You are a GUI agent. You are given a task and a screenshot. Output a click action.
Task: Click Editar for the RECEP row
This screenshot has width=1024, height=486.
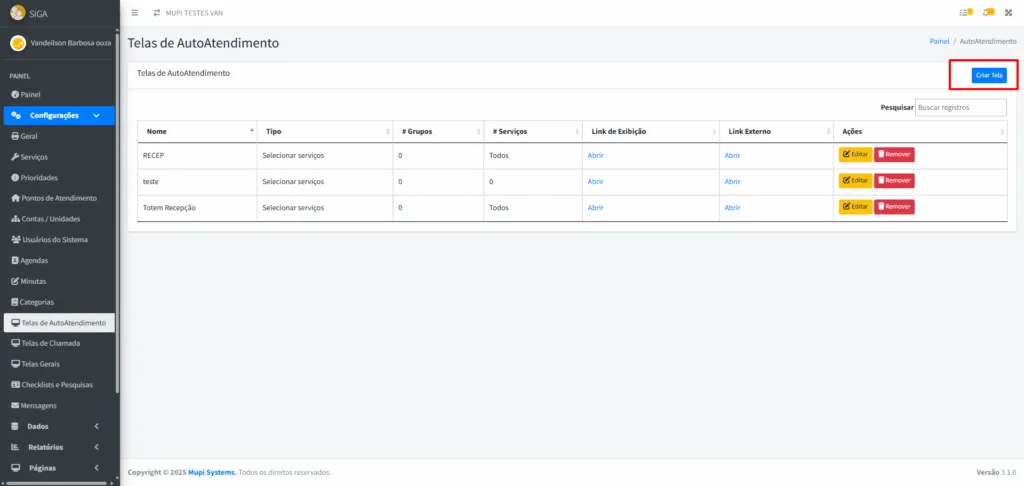tap(855, 154)
